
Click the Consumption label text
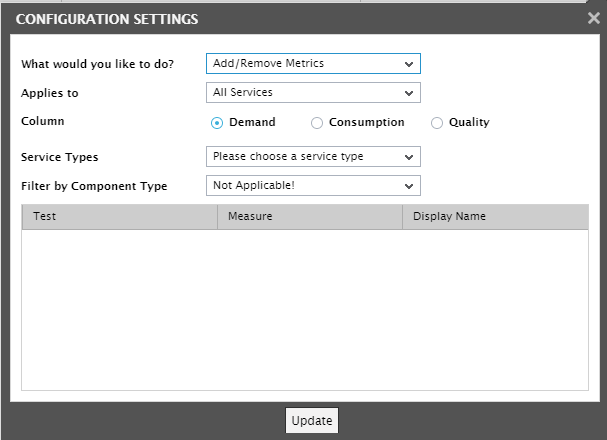point(367,122)
